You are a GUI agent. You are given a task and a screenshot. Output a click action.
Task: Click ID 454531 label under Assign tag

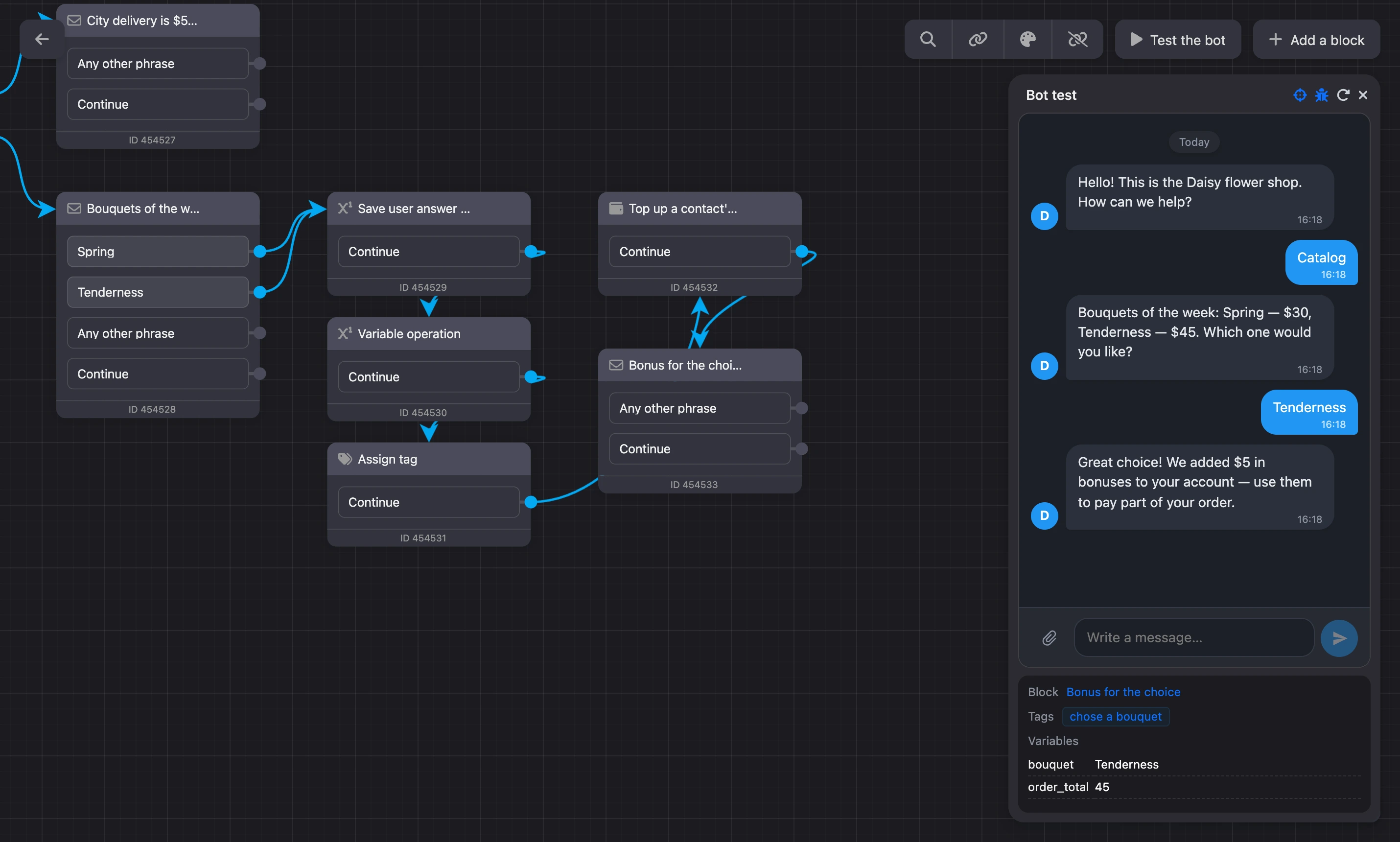point(423,538)
